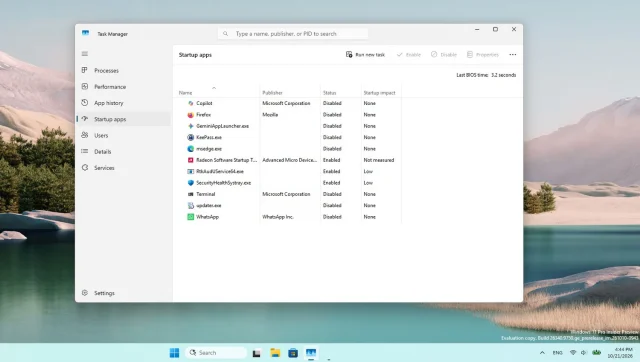Click the Enable button

pos(409,55)
